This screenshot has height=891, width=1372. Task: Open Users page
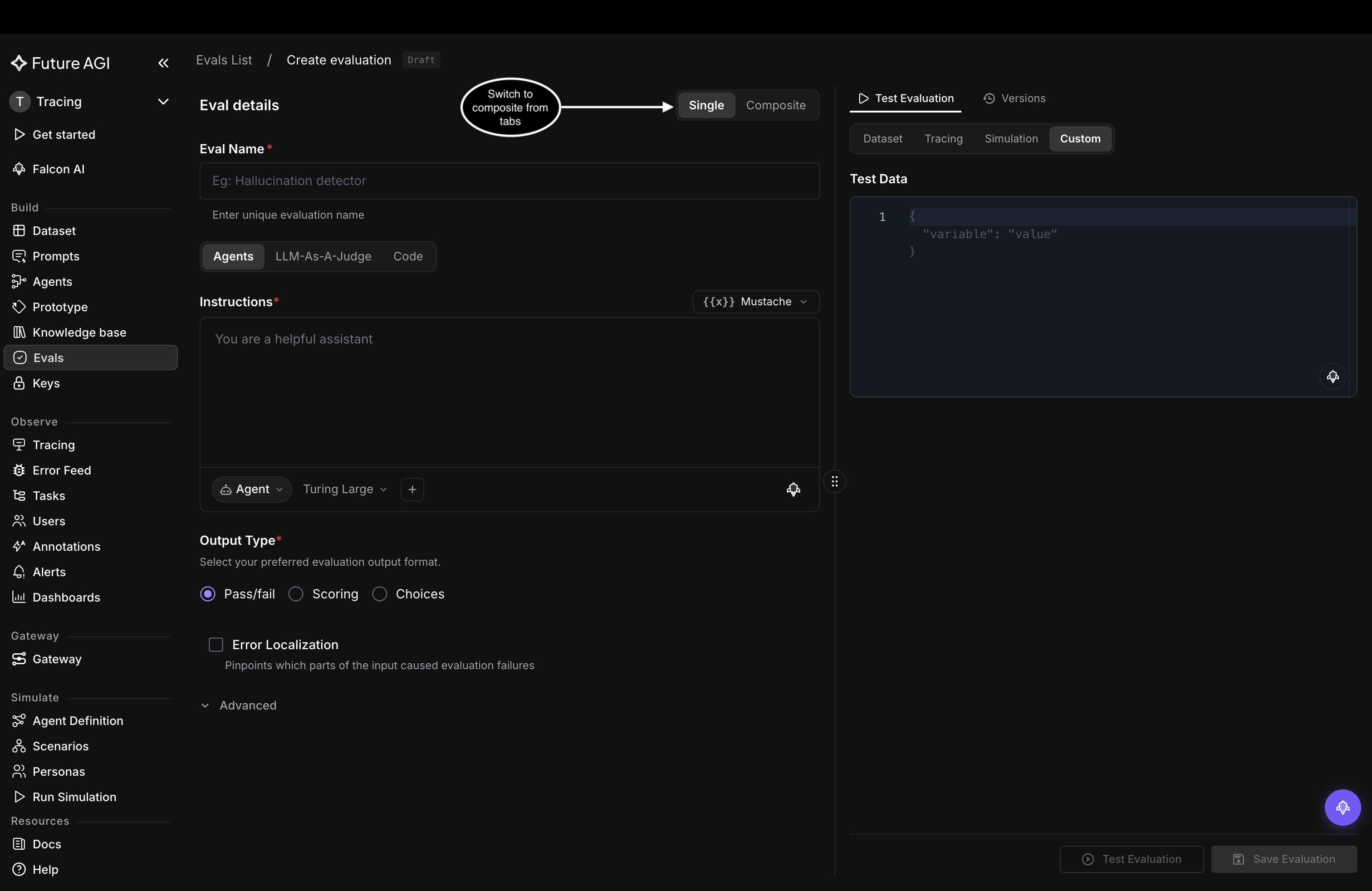point(49,520)
